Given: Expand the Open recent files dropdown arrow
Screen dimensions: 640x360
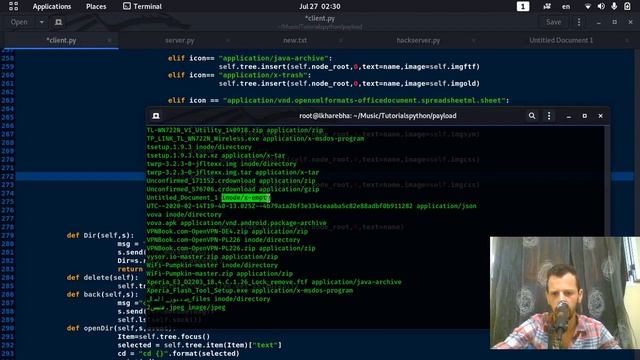Looking at the screenshot, I should click(42, 22).
